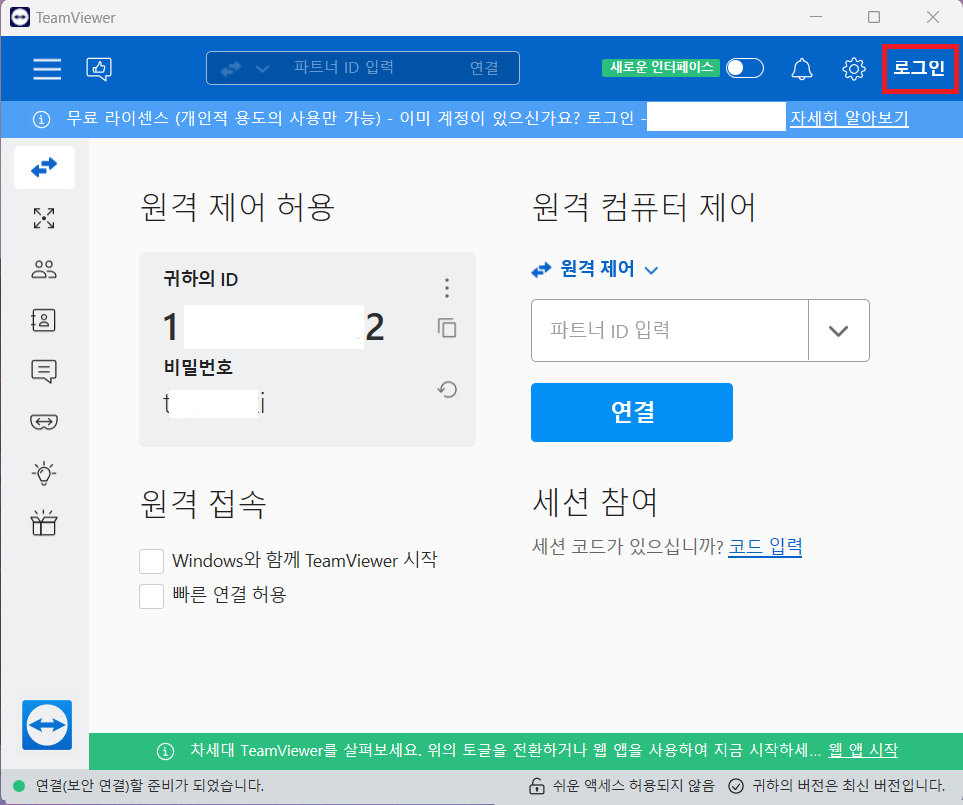Open the Augmented Reality glasses icon
963x805 pixels.
[44, 422]
